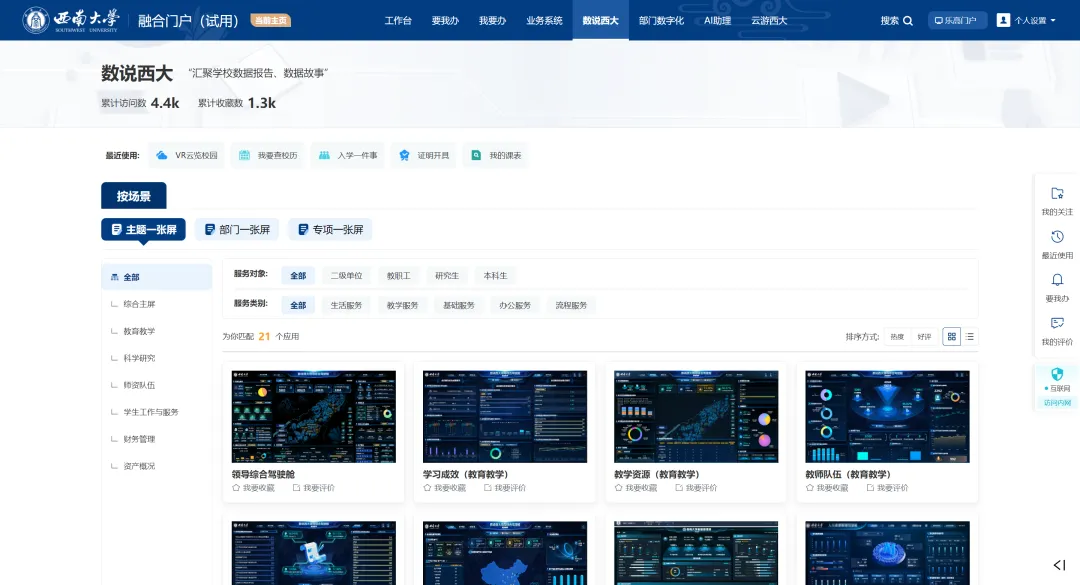Open the 领导综合驾驶舱 dashboard thumbnail
Viewport: 1080px width, 585px height.
[x=314, y=416]
